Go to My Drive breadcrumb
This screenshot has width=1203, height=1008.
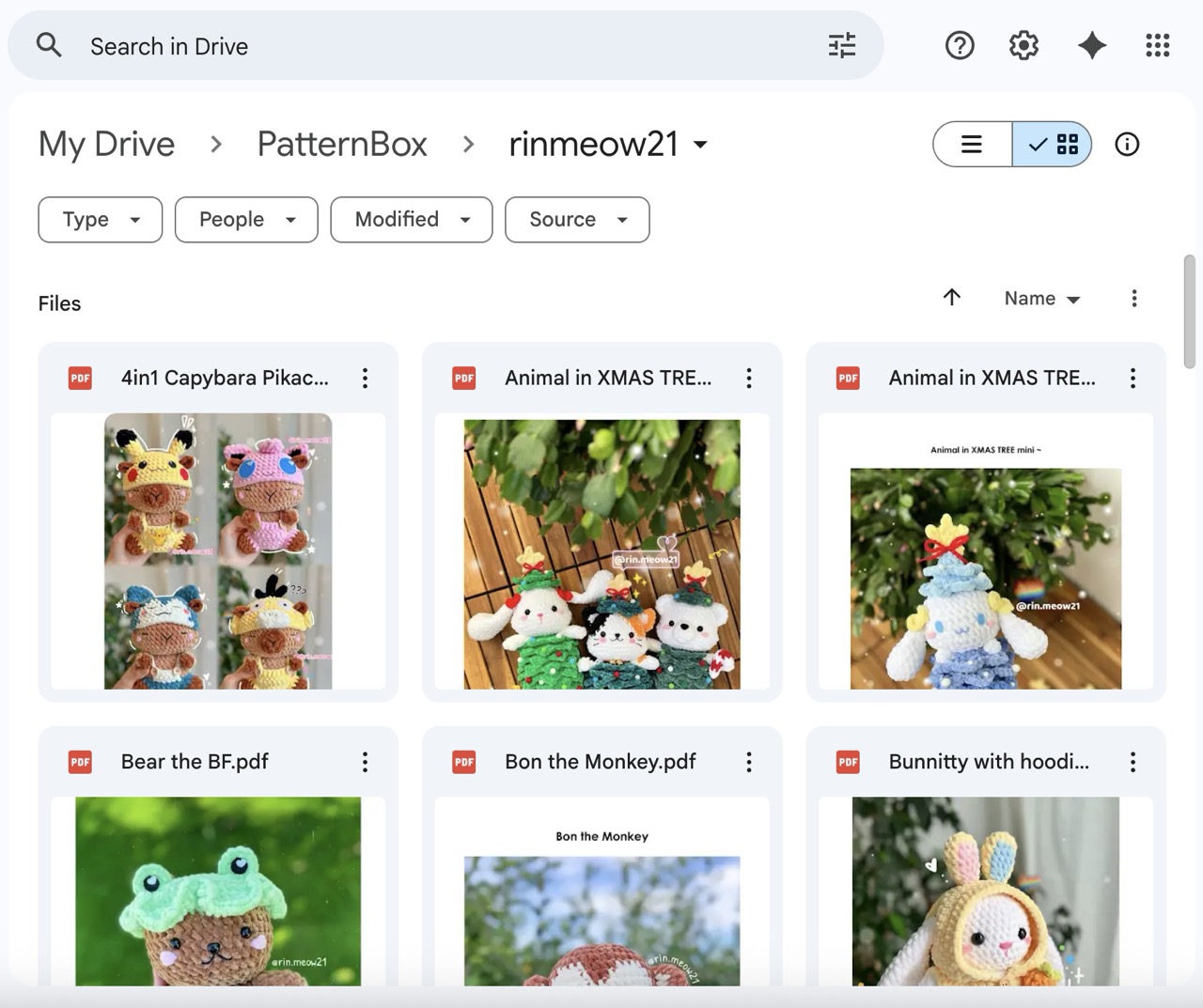(x=107, y=144)
